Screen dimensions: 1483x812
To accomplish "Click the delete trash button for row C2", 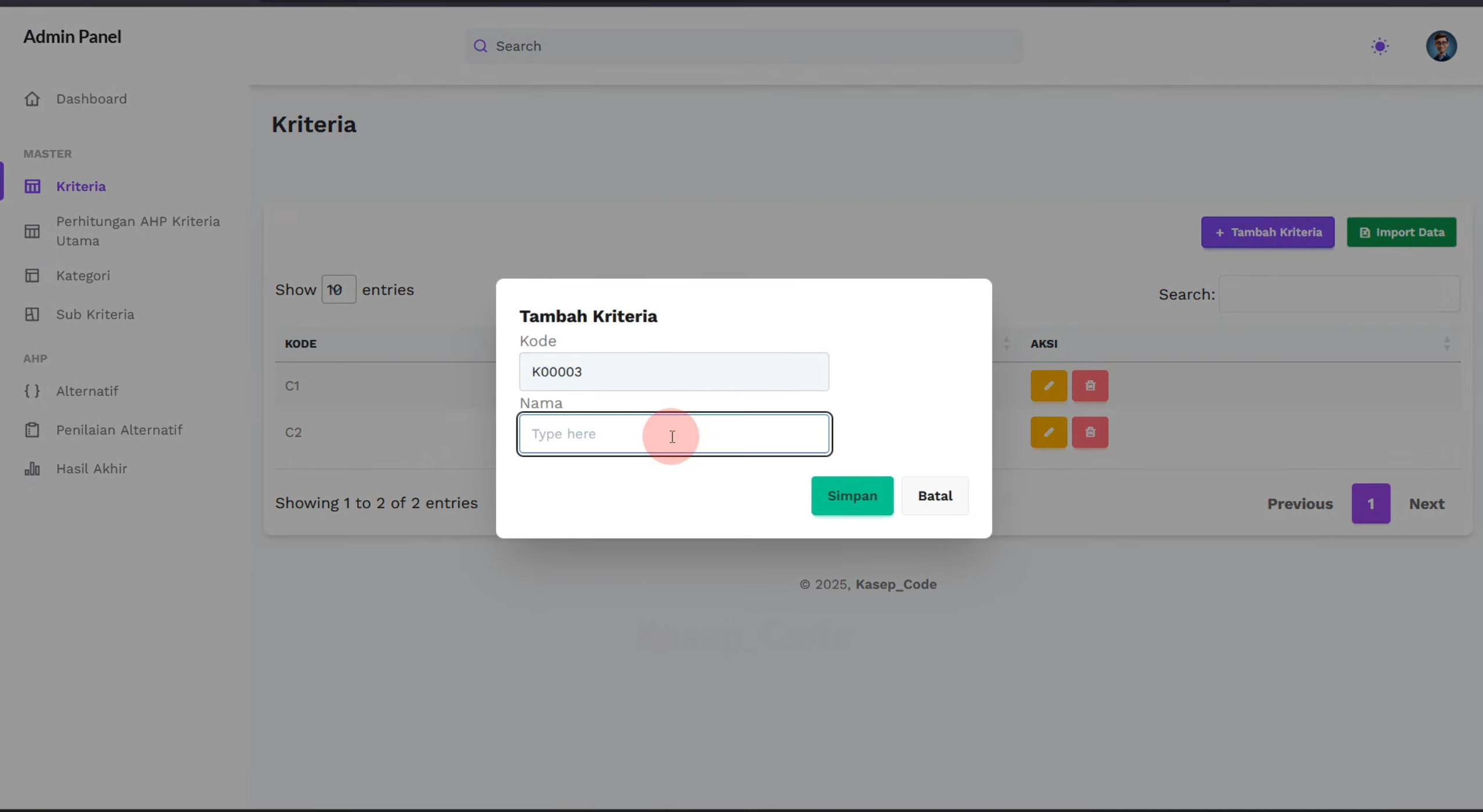I will click(x=1090, y=432).
